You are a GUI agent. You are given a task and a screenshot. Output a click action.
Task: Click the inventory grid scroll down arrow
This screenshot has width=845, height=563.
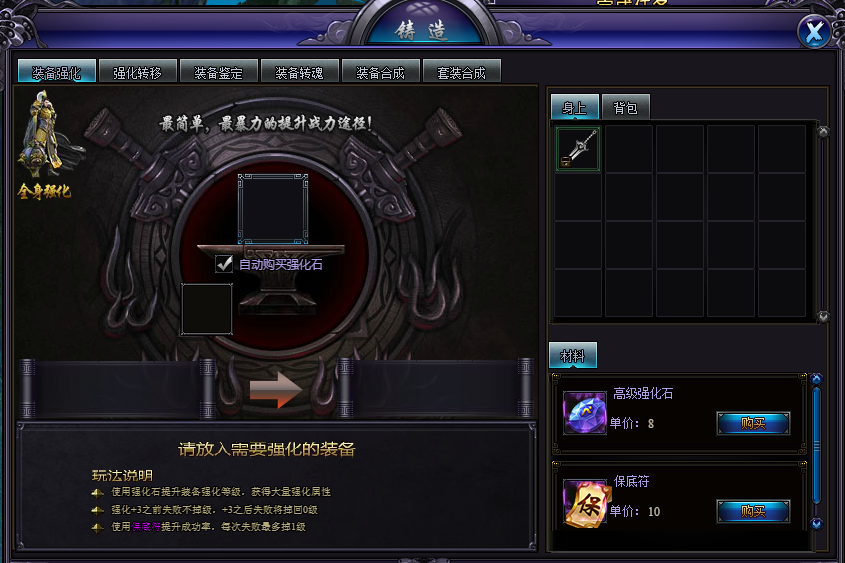823,317
